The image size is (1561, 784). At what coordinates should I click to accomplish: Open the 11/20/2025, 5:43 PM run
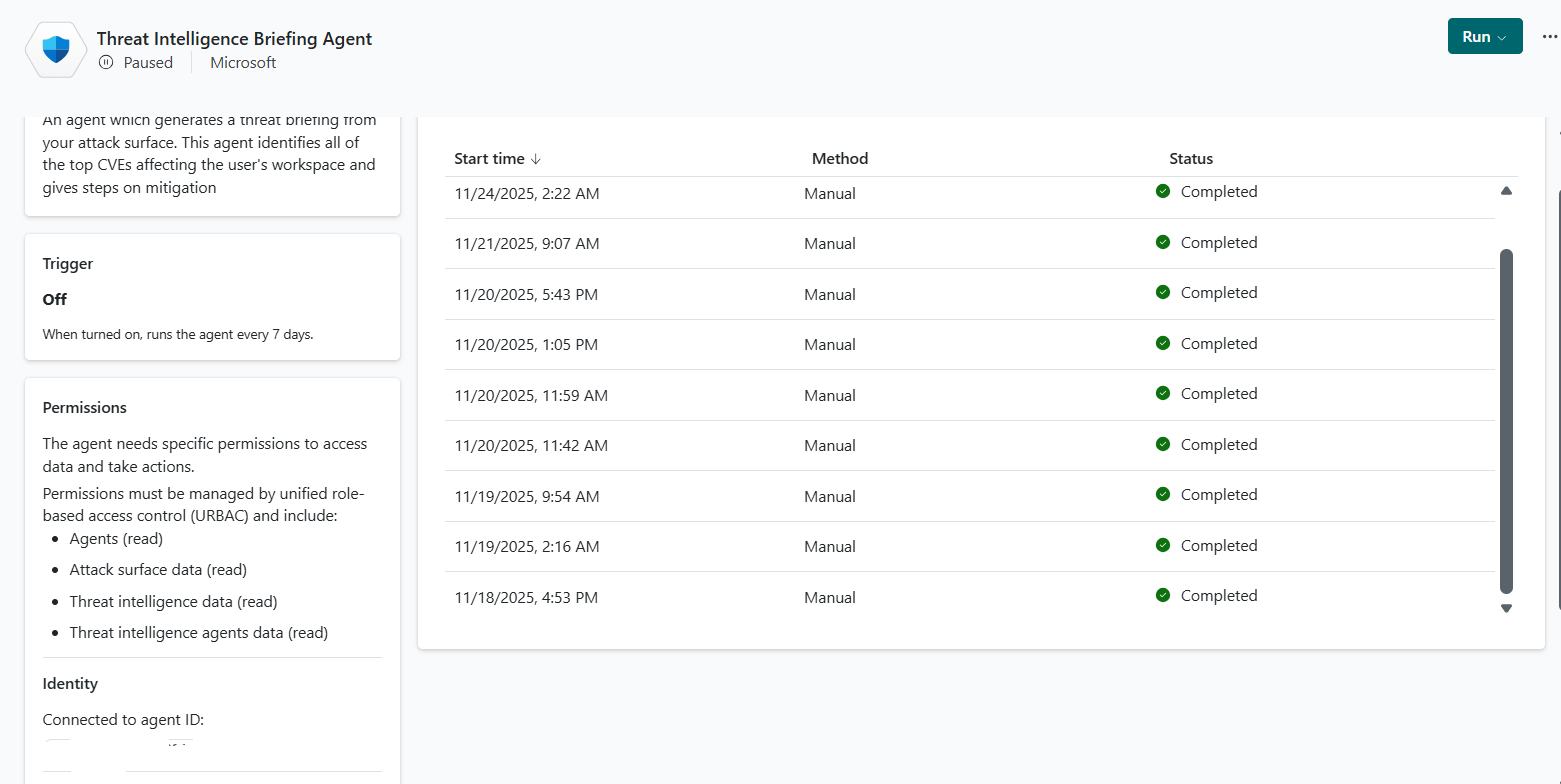point(526,294)
